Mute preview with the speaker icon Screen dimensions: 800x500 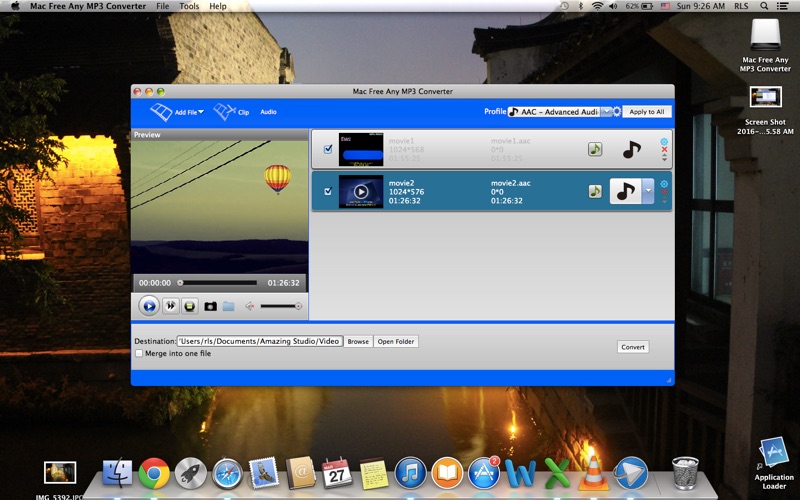pos(249,306)
